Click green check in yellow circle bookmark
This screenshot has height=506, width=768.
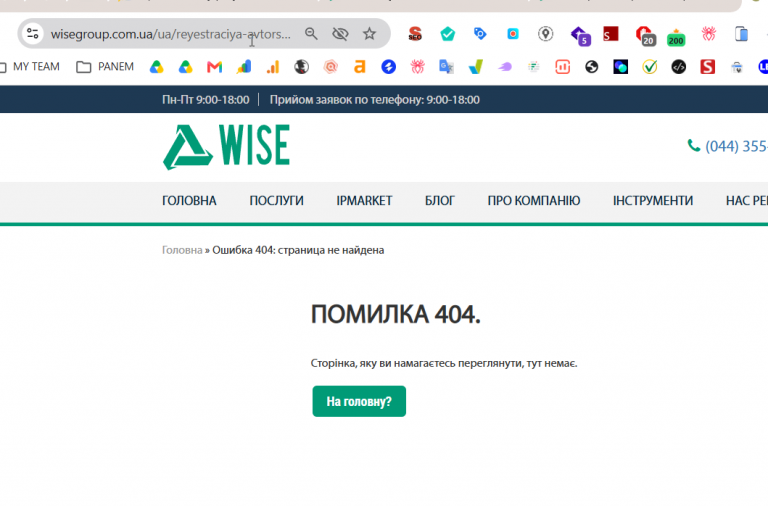pos(649,67)
